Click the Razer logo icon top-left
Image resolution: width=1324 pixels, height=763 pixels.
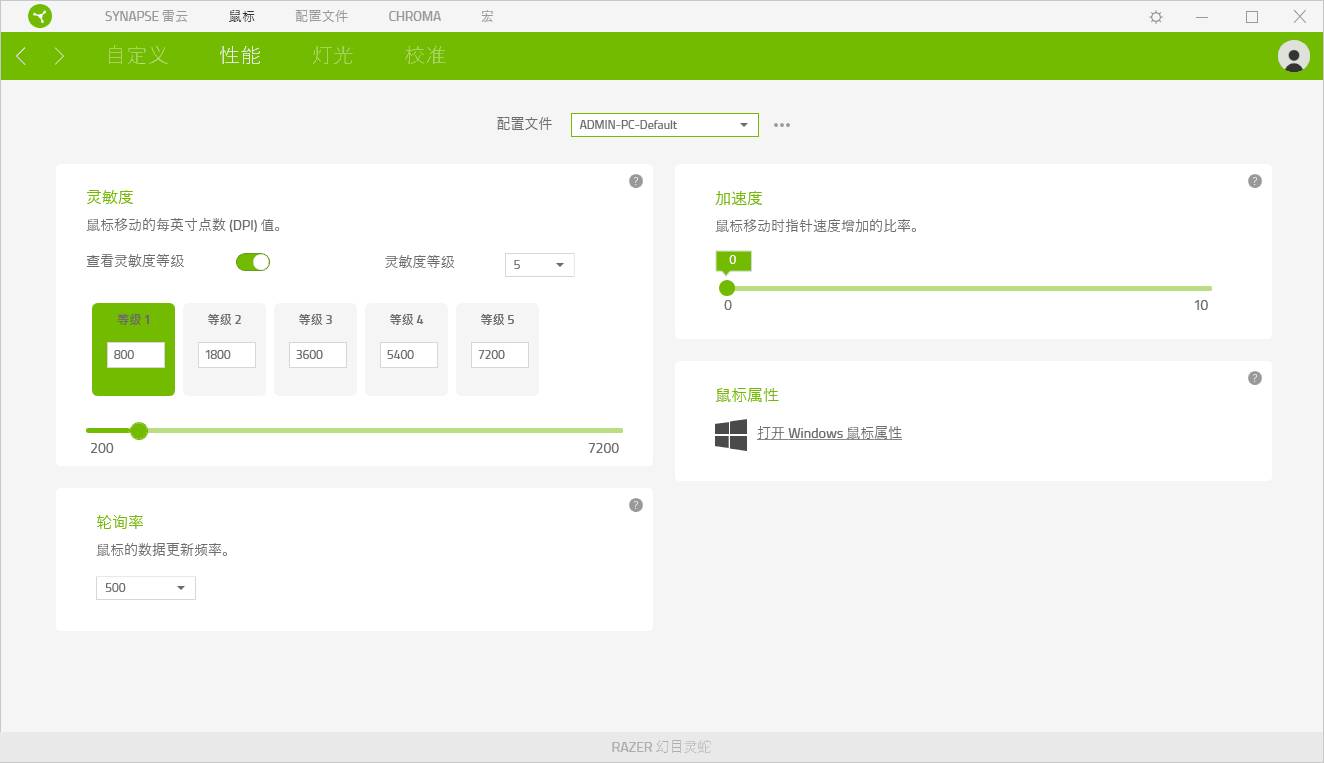(x=40, y=16)
